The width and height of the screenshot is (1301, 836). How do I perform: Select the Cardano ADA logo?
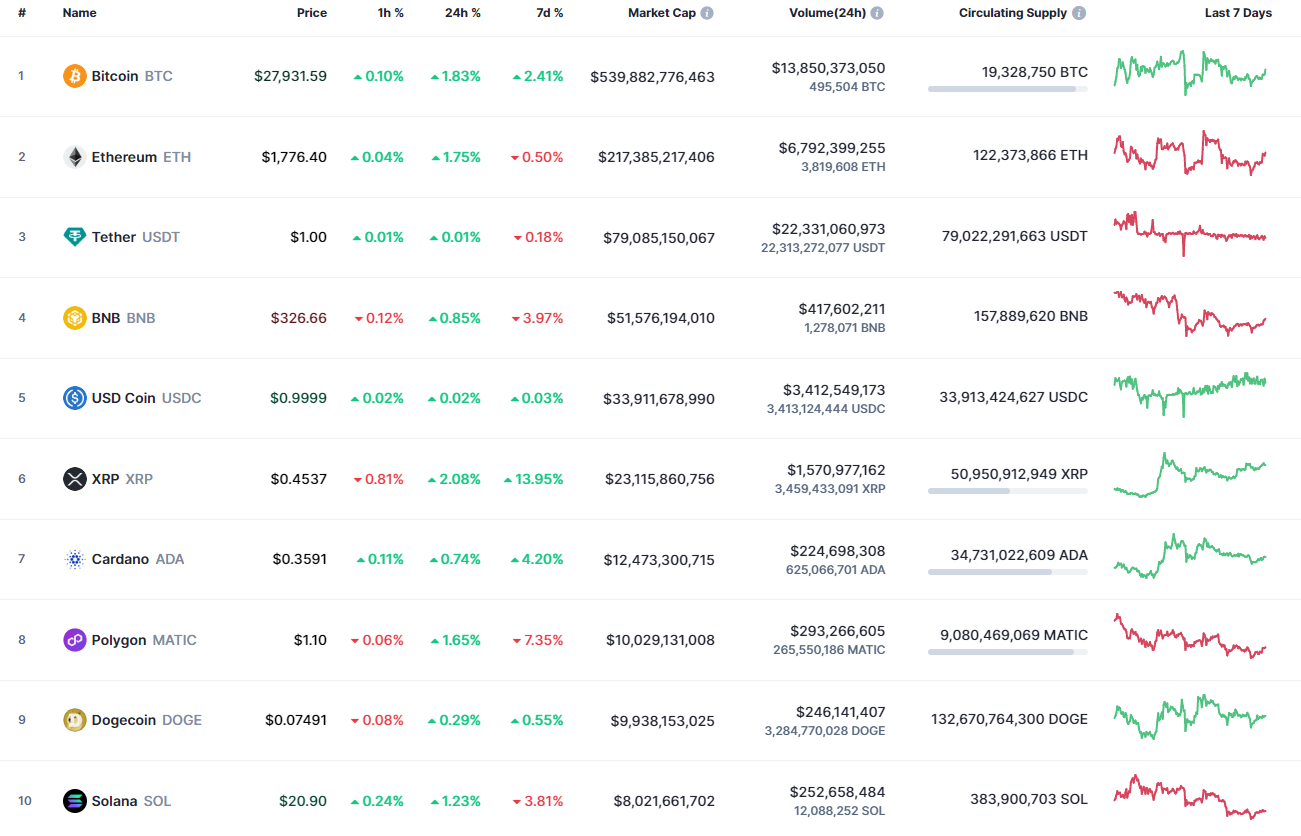pyautogui.click(x=73, y=558)
